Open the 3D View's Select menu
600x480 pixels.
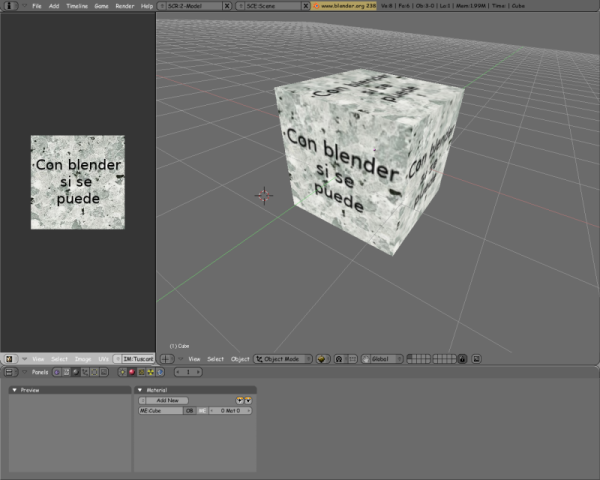coord(215,359)
